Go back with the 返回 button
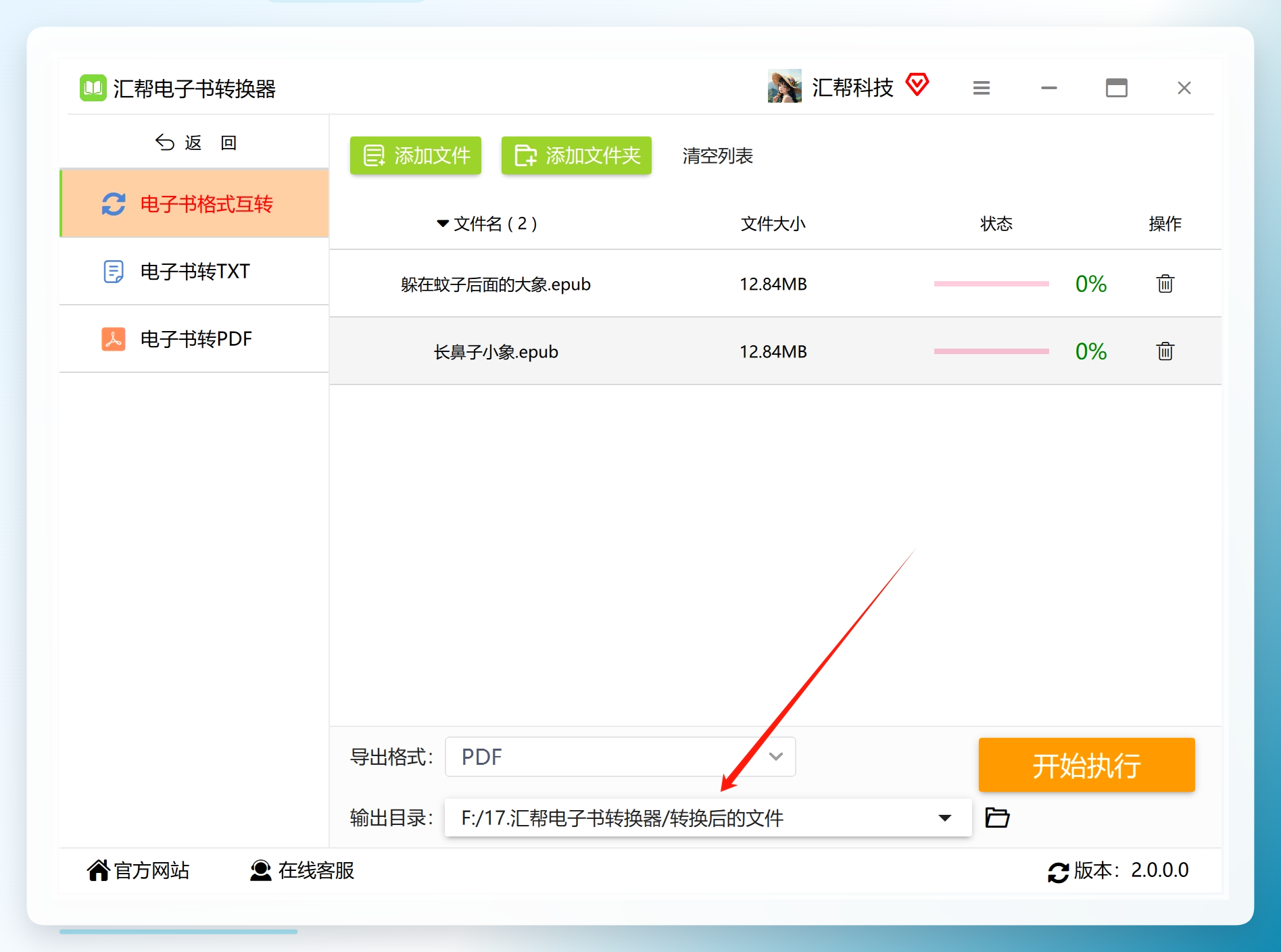This screenshot has width=1281, height=952. (195, 143)
